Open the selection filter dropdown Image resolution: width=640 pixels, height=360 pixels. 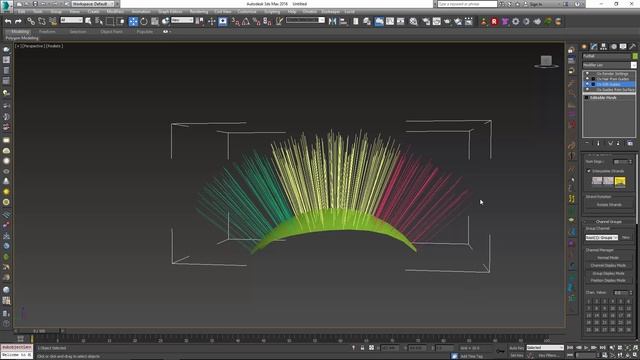(71, 20)
